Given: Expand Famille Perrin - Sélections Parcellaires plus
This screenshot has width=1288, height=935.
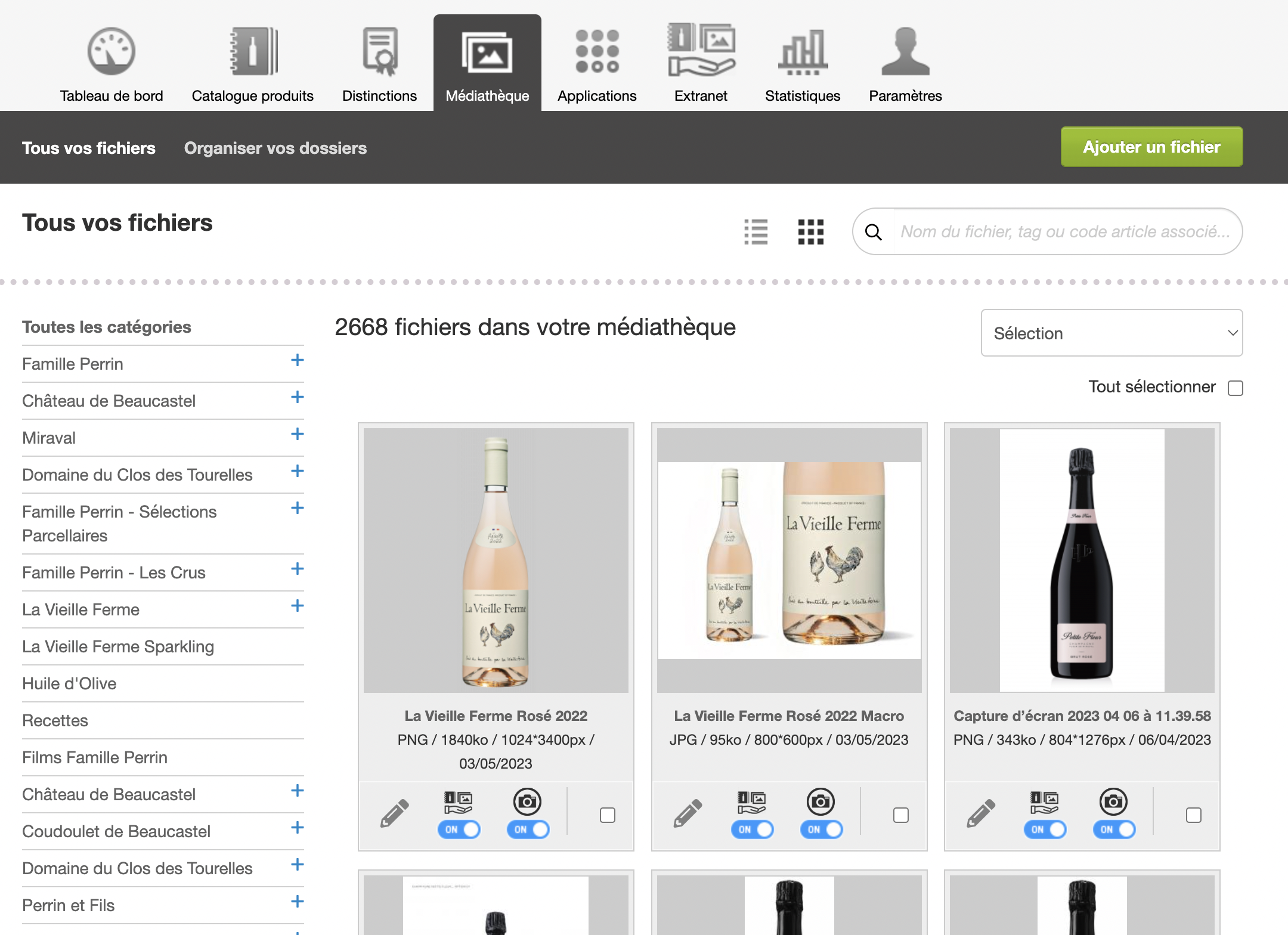Looking at the screenshot, I should 298,508.
